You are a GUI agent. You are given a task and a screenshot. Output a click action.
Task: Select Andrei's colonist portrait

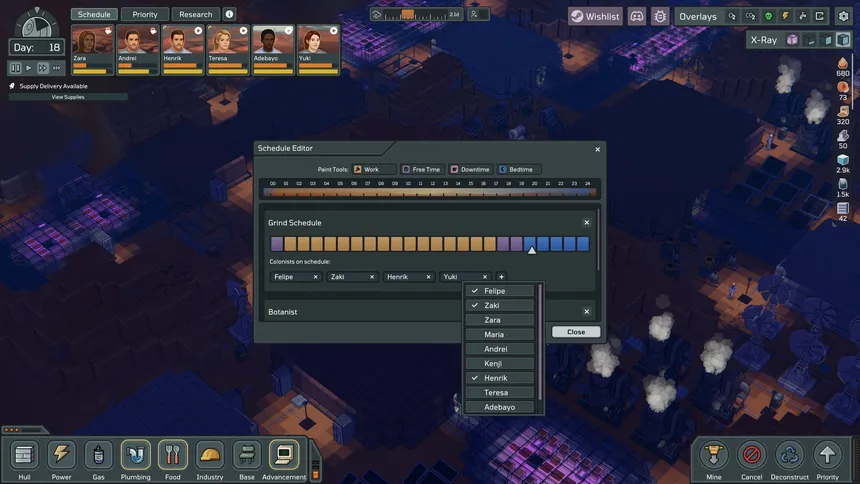pyautogui.click(x=137, y=49)
